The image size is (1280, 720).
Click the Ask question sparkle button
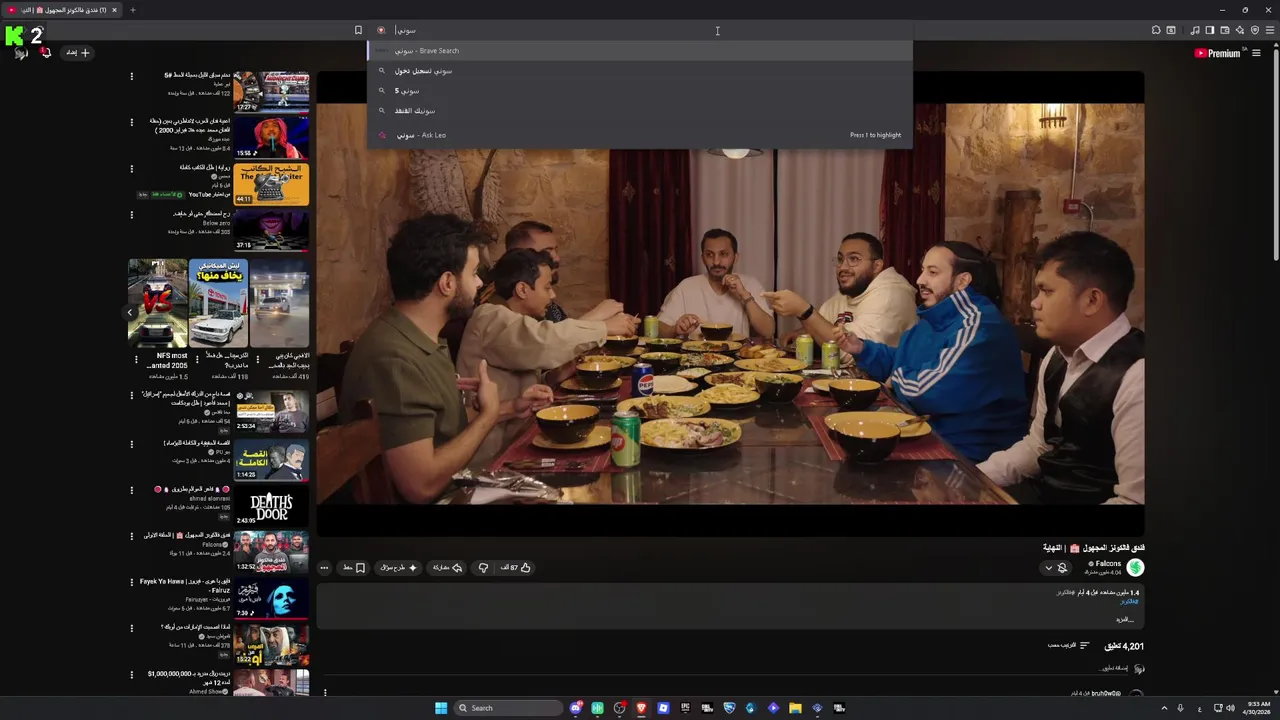[398, 568]
